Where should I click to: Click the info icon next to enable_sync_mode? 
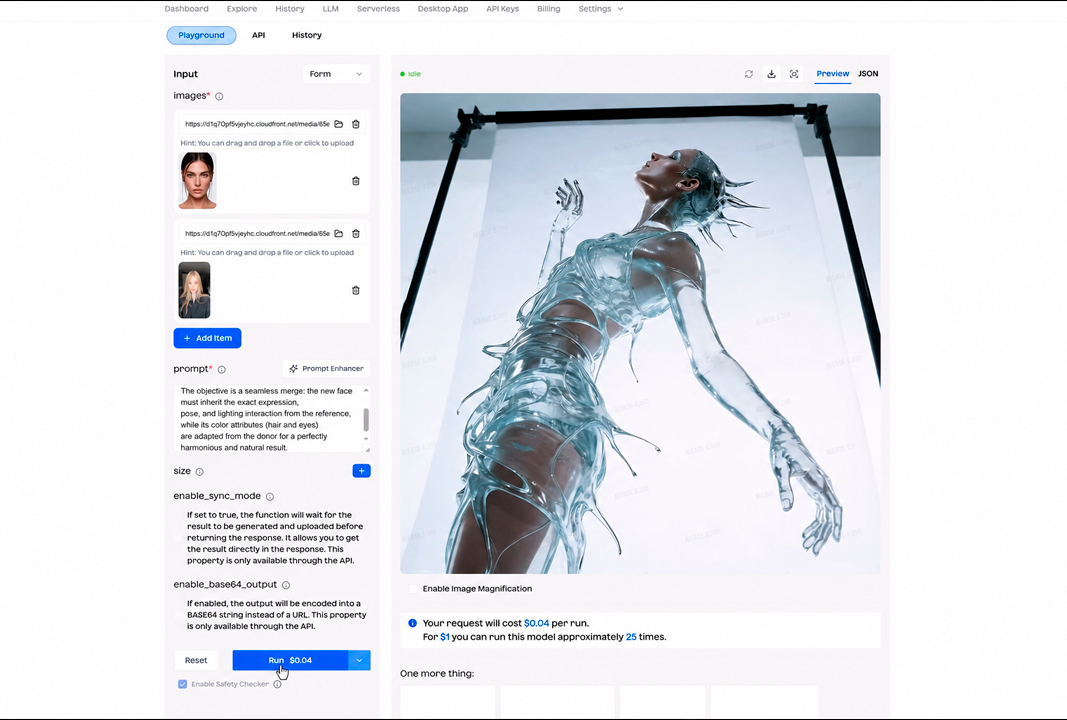tap(269, 497)
